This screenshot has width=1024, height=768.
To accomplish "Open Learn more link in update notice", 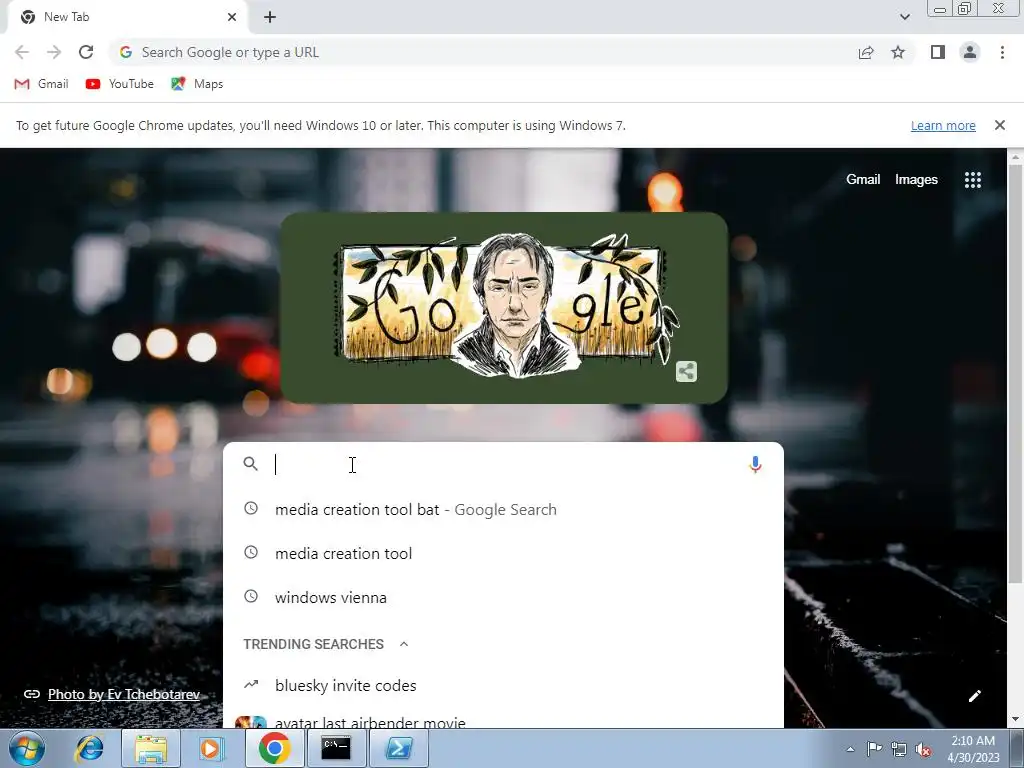I will coord(942,125).
